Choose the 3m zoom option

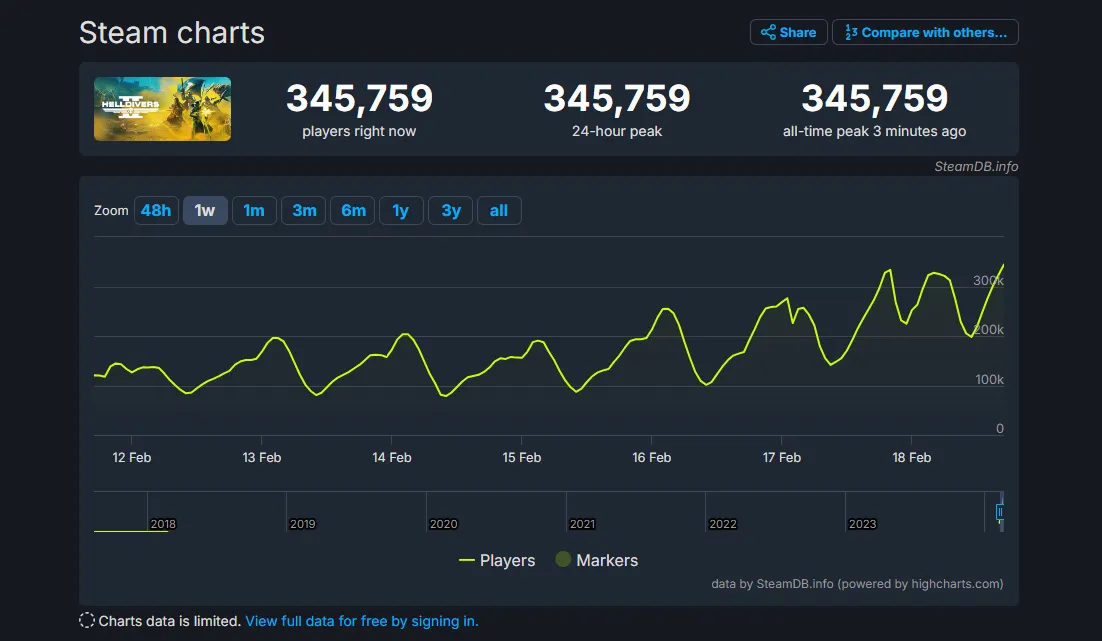304,210
